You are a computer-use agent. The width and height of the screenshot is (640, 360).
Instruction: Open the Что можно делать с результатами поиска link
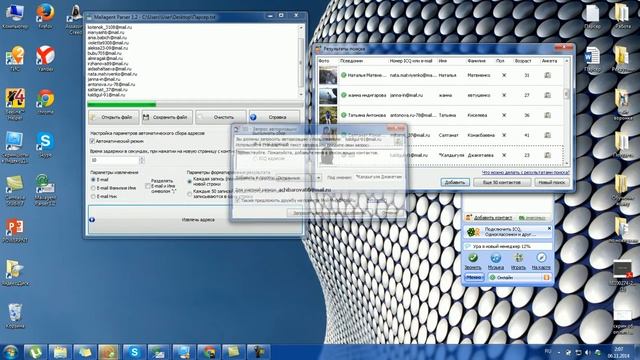pos(525,172)
